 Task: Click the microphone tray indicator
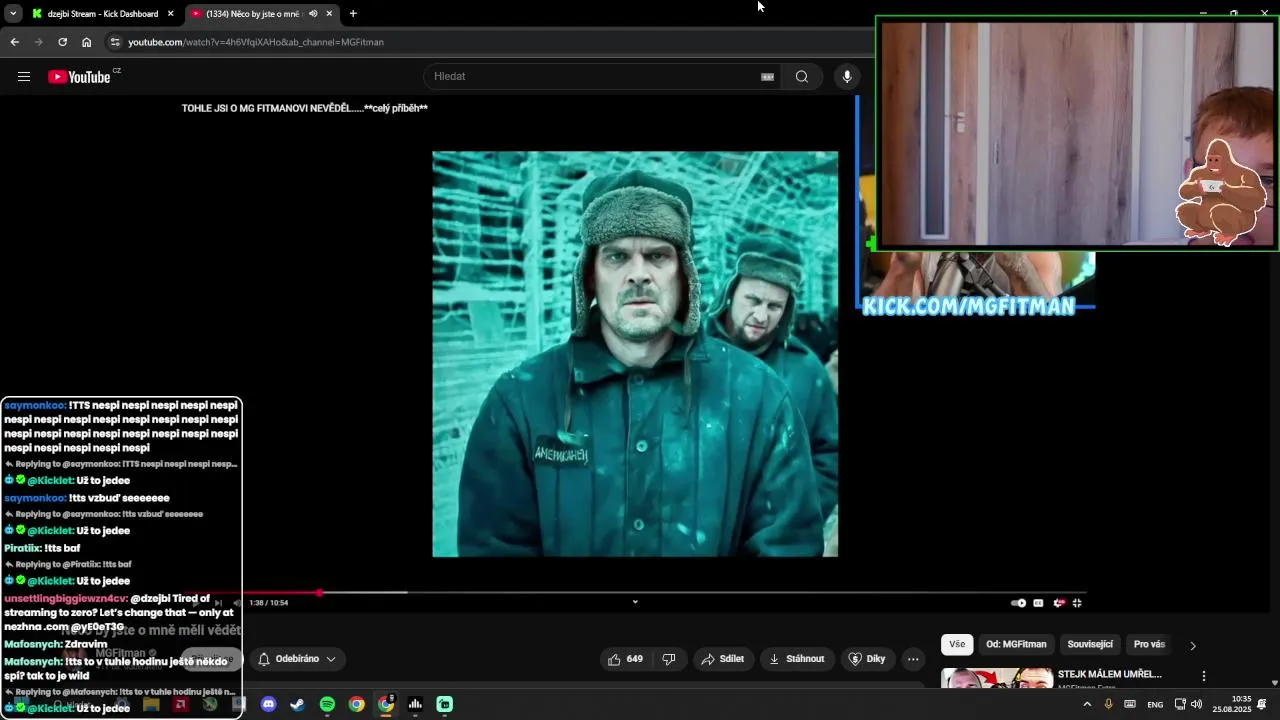point(1108,705)
